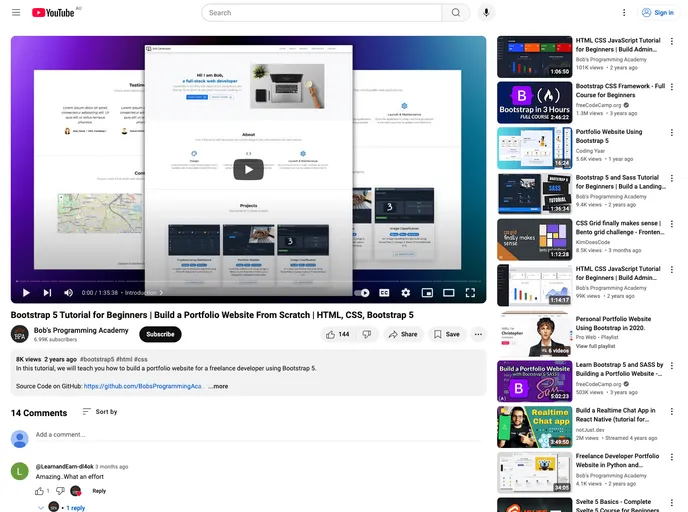Open Personal Portfolio Website playlist thumbnail
Viewport: 688px width, 512px height.
(534, 334)
